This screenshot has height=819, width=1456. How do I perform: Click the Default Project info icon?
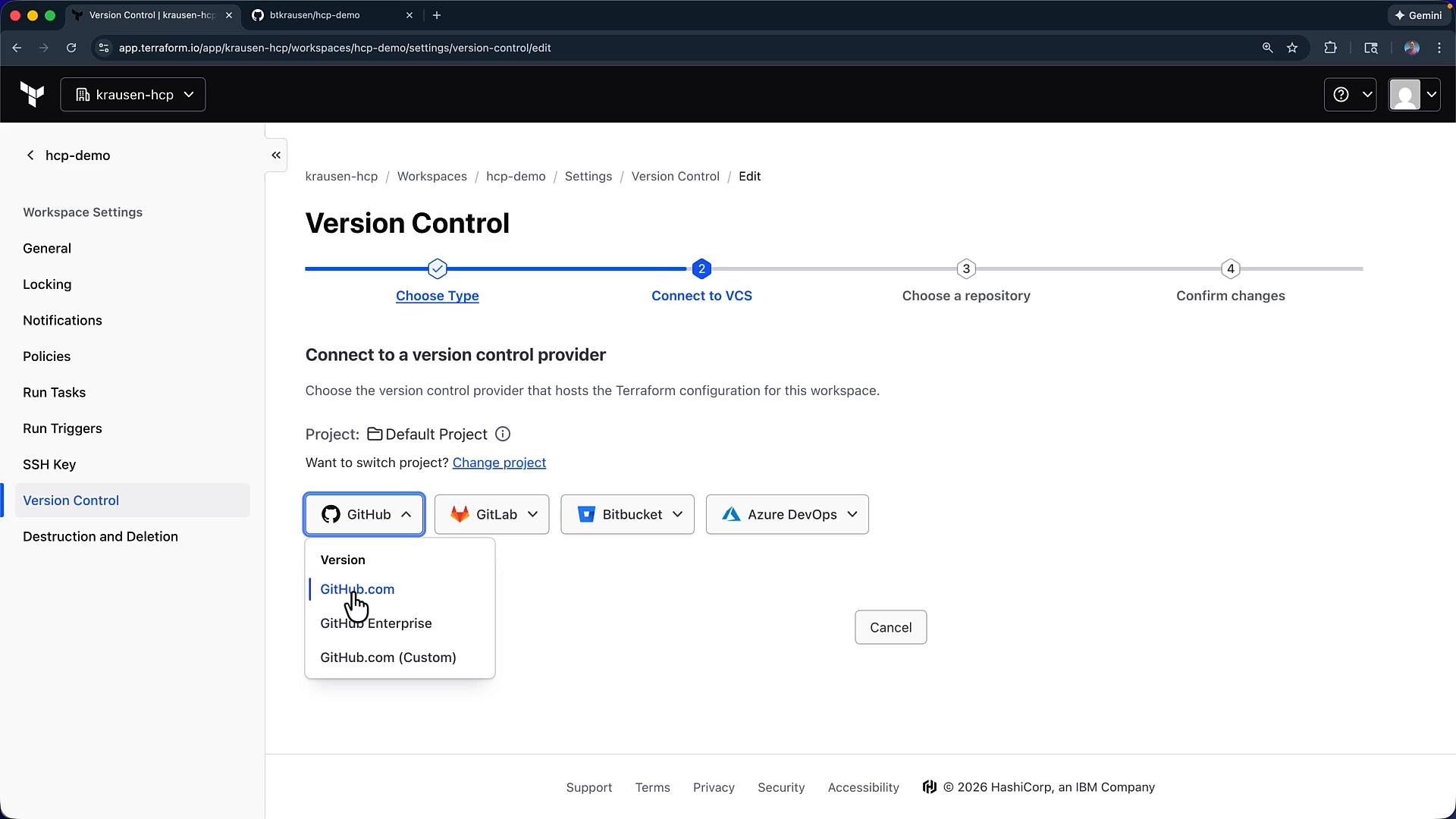(503, 435)
